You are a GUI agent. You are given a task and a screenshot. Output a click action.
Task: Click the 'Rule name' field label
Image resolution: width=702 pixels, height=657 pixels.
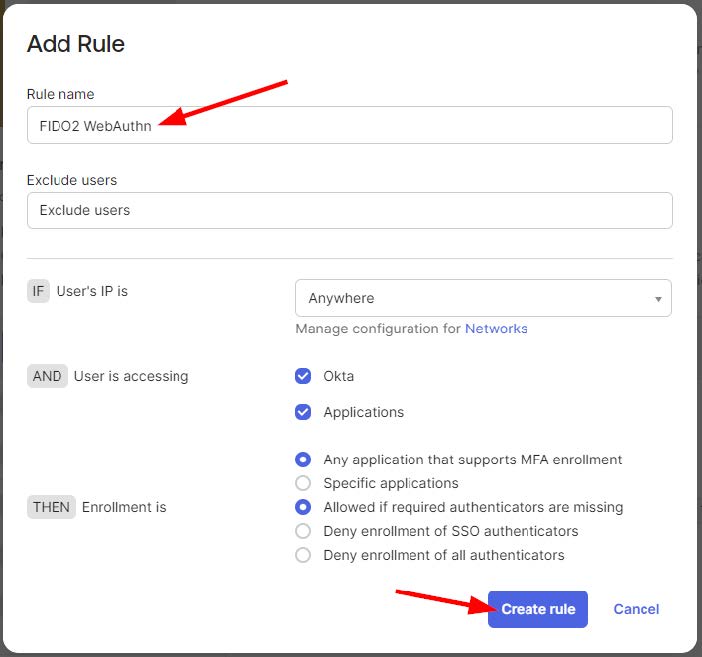60,94
